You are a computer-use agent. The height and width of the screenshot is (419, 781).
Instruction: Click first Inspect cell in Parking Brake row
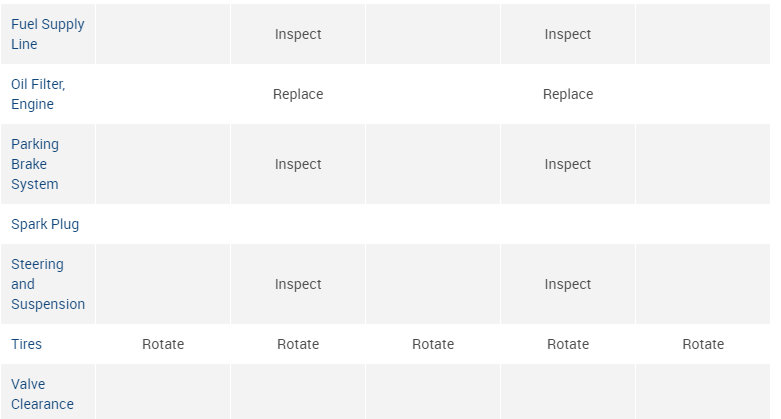(298, 164)
